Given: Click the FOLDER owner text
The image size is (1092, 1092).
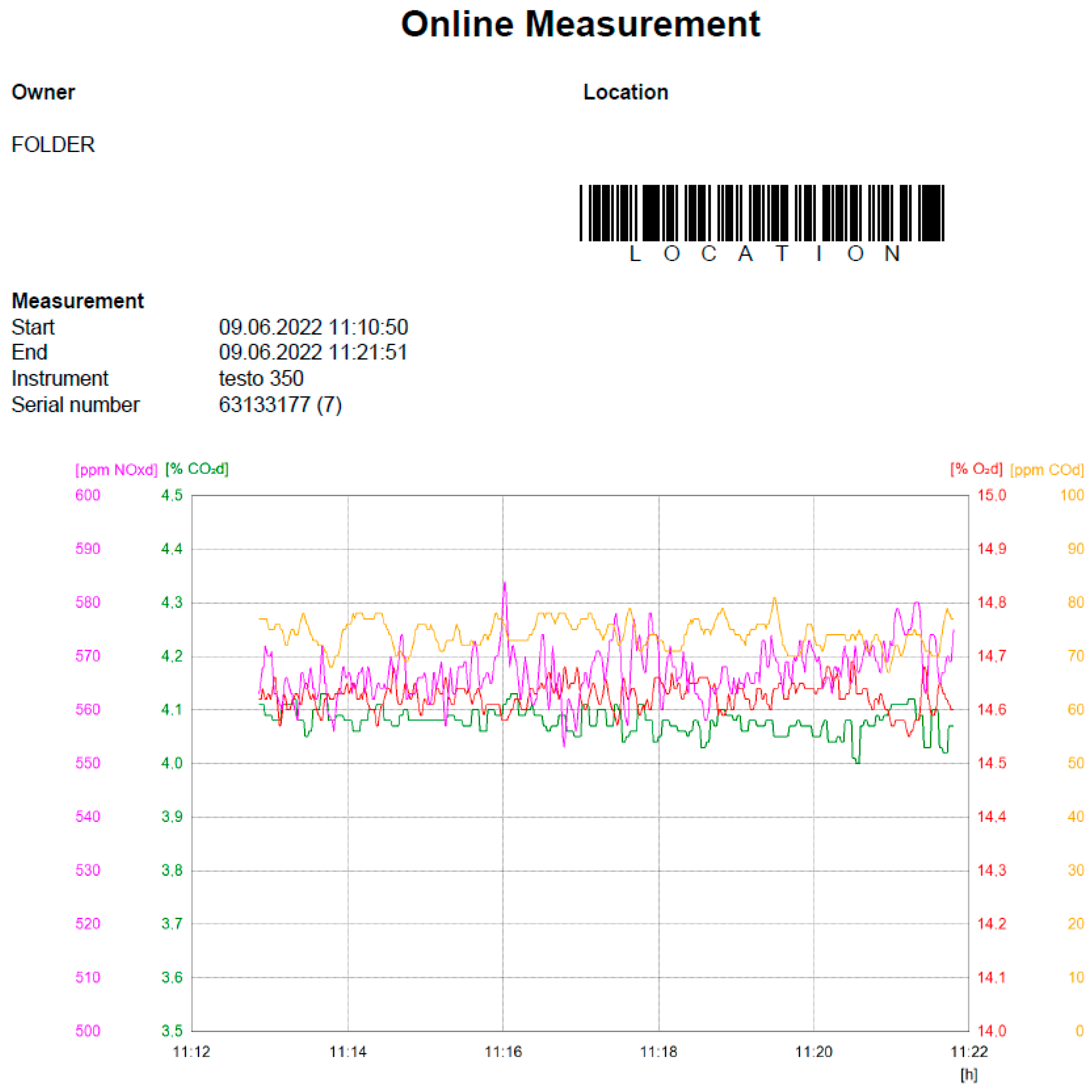Looking at the screenshot, I should (53, 144).
